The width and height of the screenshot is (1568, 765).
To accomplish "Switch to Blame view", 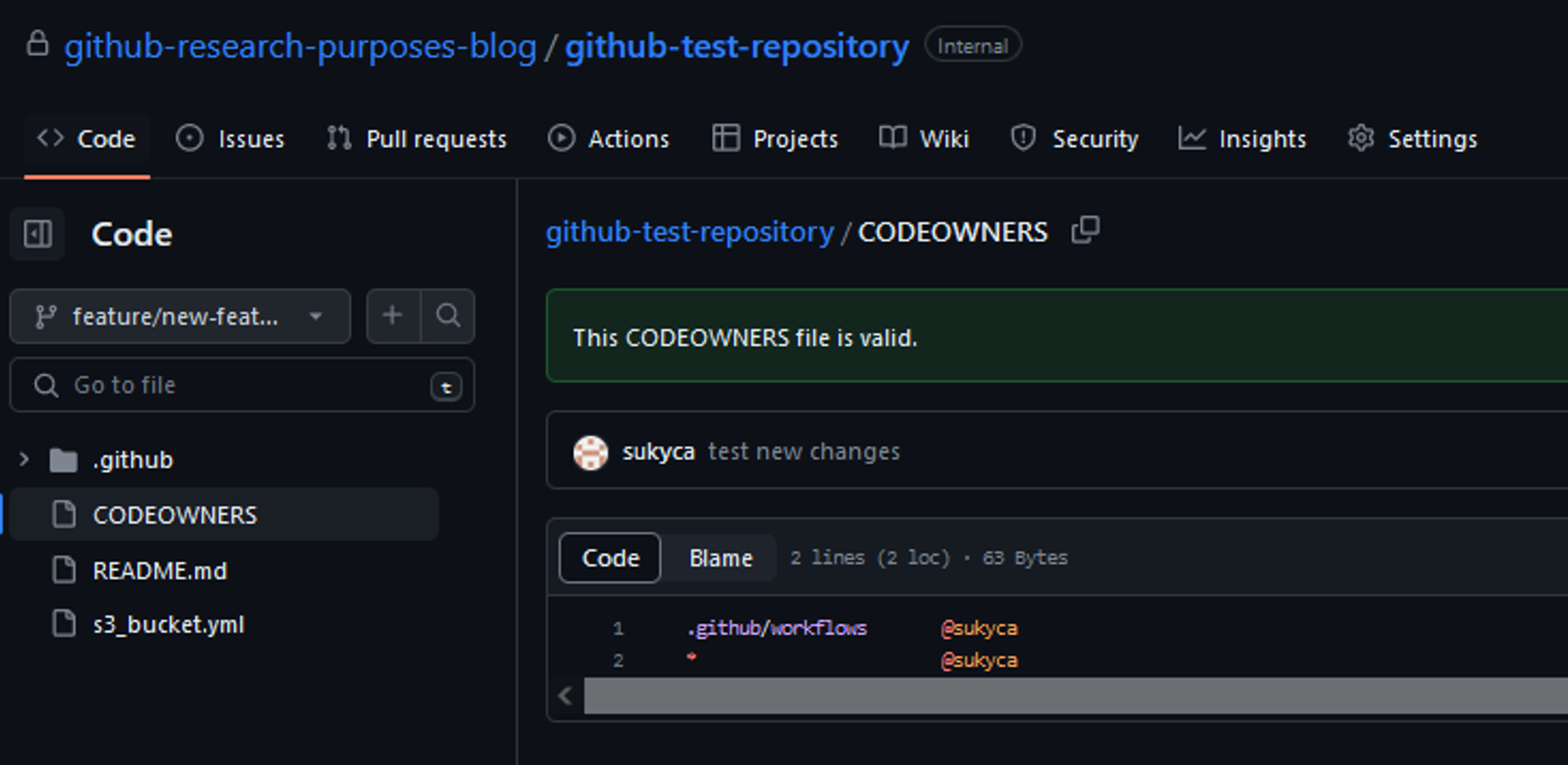I will pyautogui.click(x=720, y=558).
